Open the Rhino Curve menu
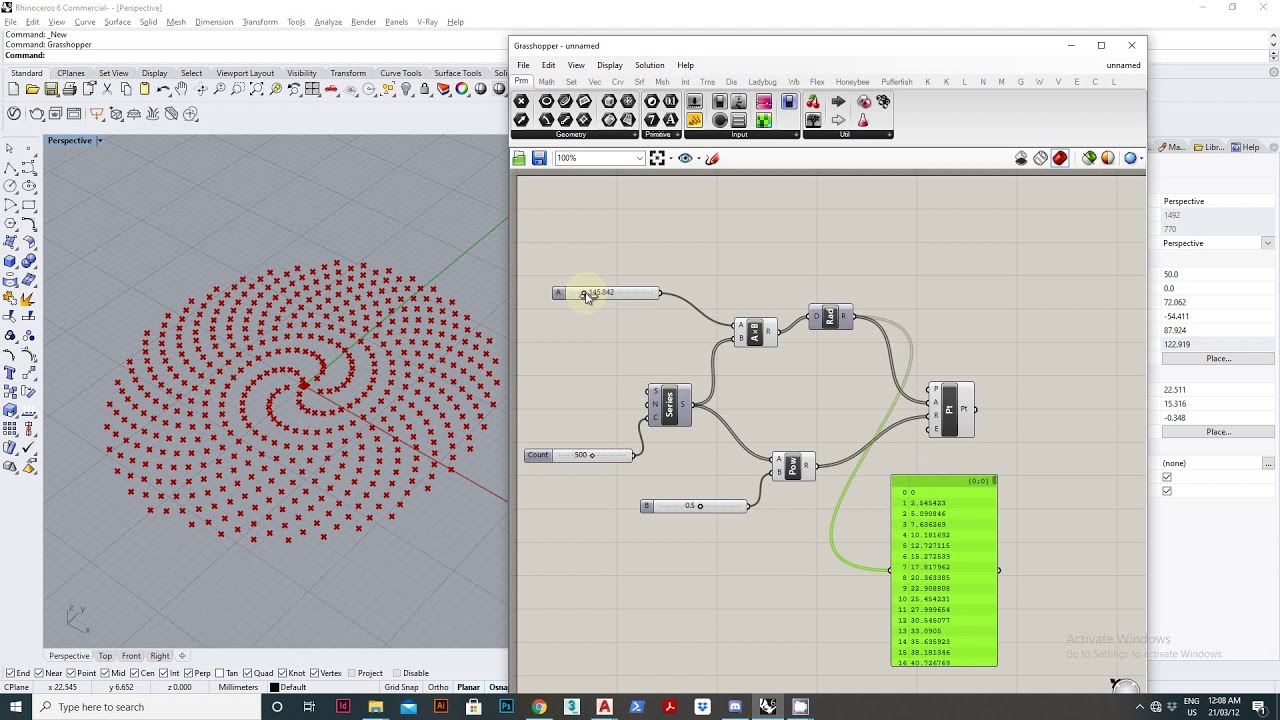 85,22
